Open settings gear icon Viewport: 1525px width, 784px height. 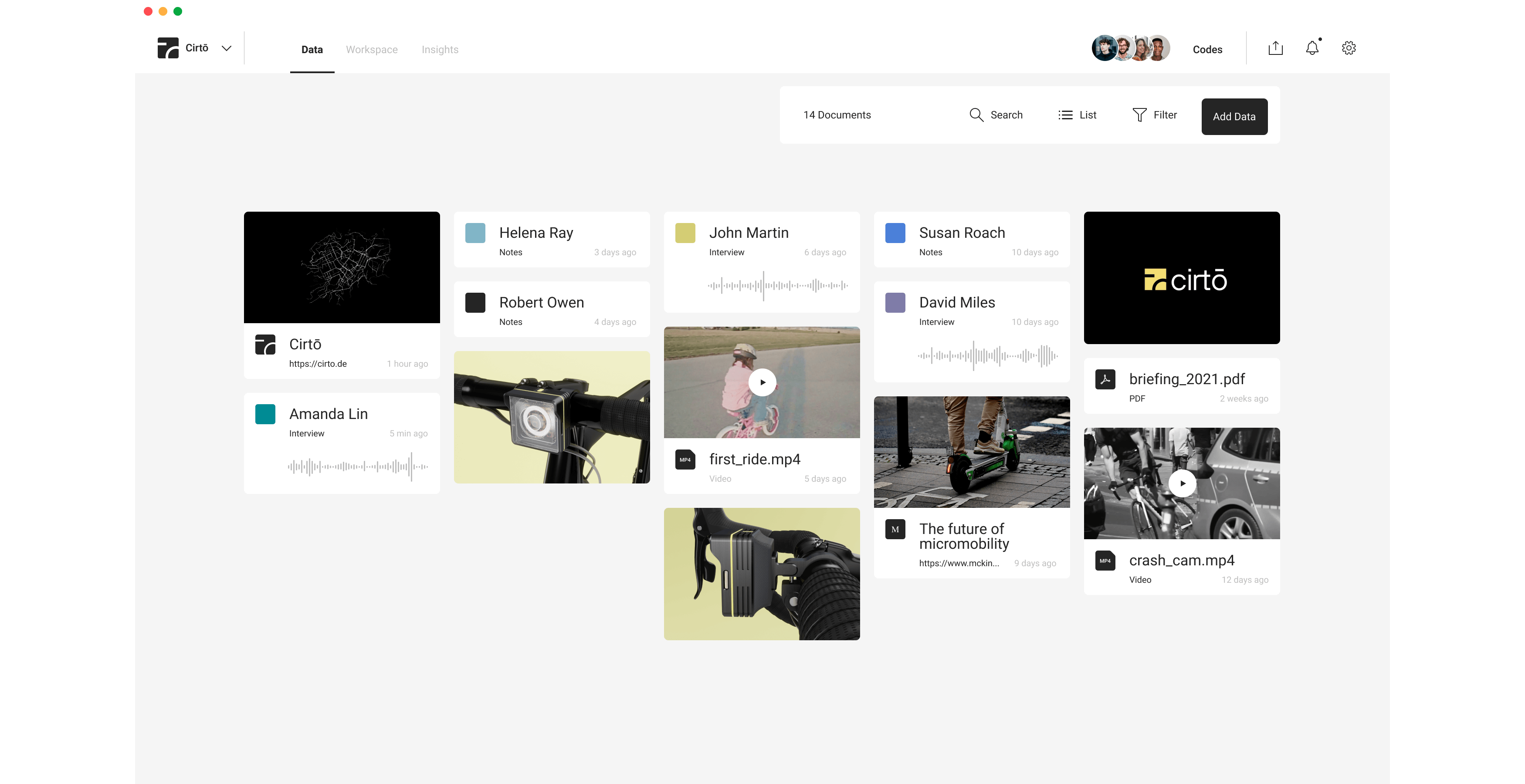click(1349, 48)
